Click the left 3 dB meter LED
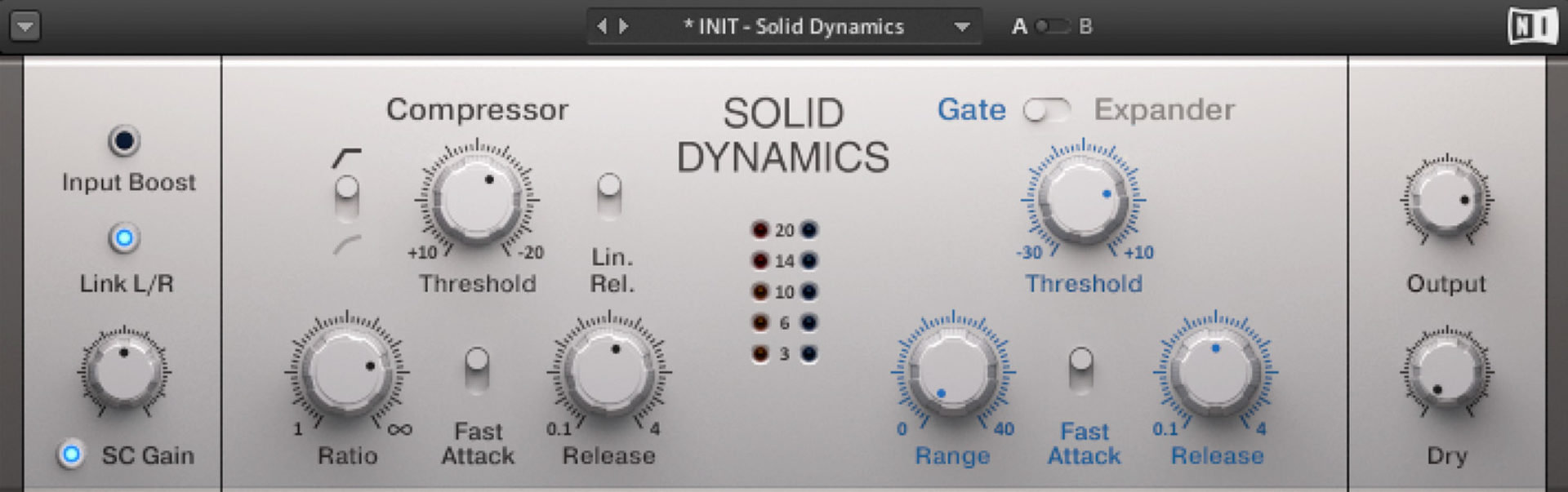 coord(760,354)
